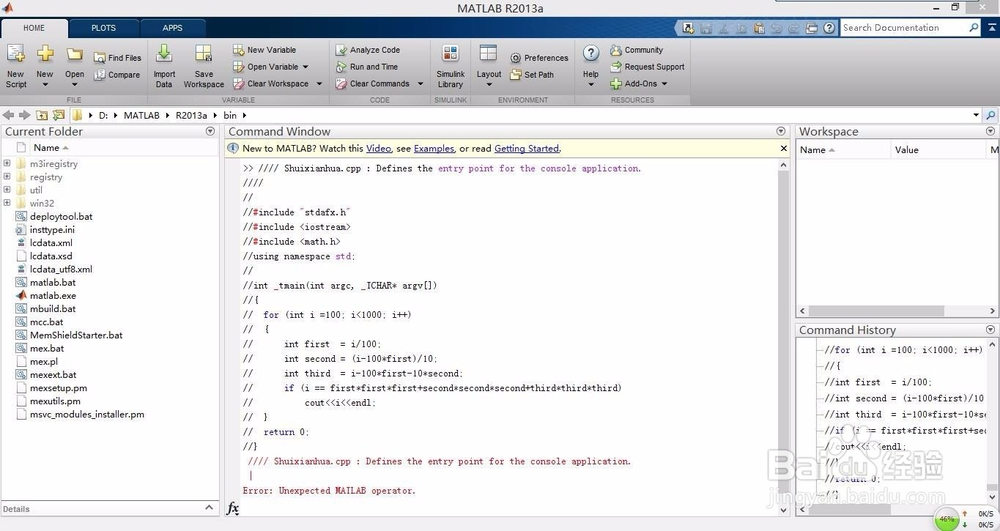Expand Clear Workspace dropdown

click(x=319, y=84)
